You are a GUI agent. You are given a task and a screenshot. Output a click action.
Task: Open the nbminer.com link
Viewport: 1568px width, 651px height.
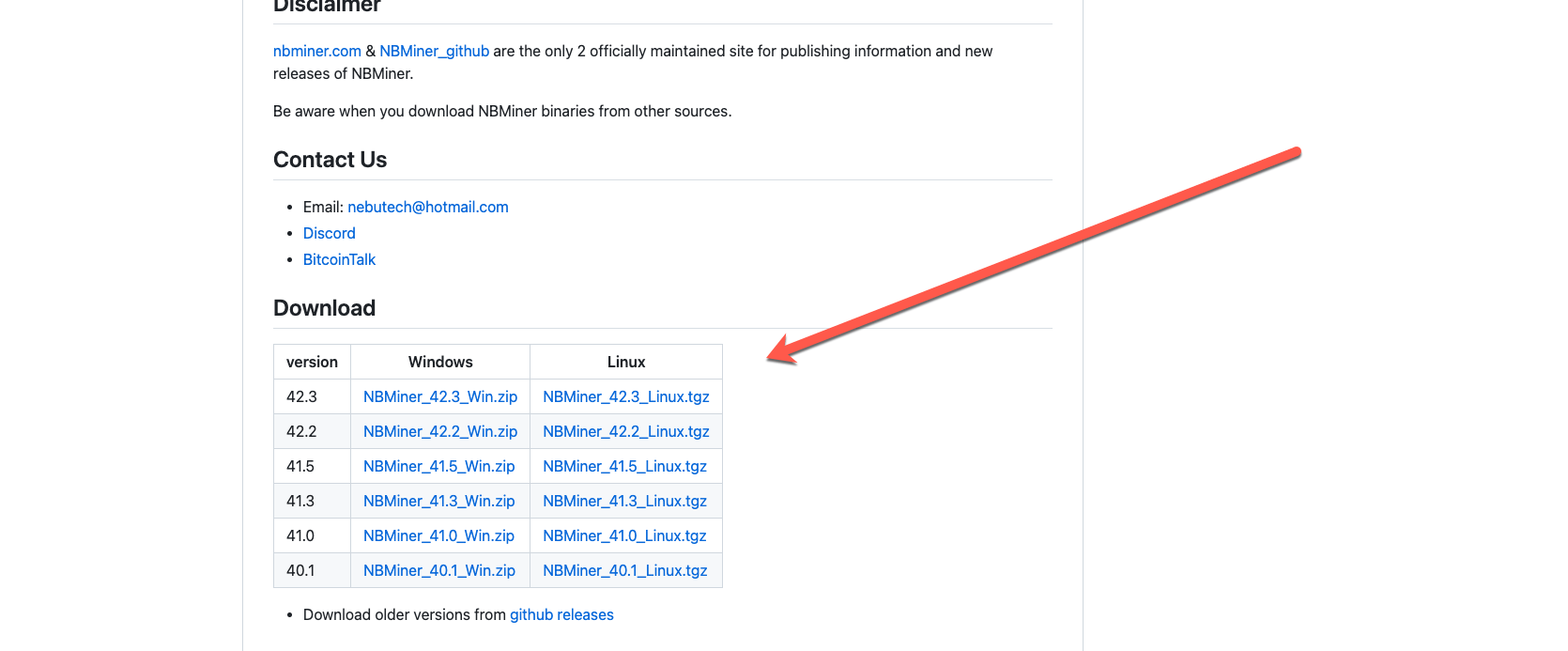316,52
